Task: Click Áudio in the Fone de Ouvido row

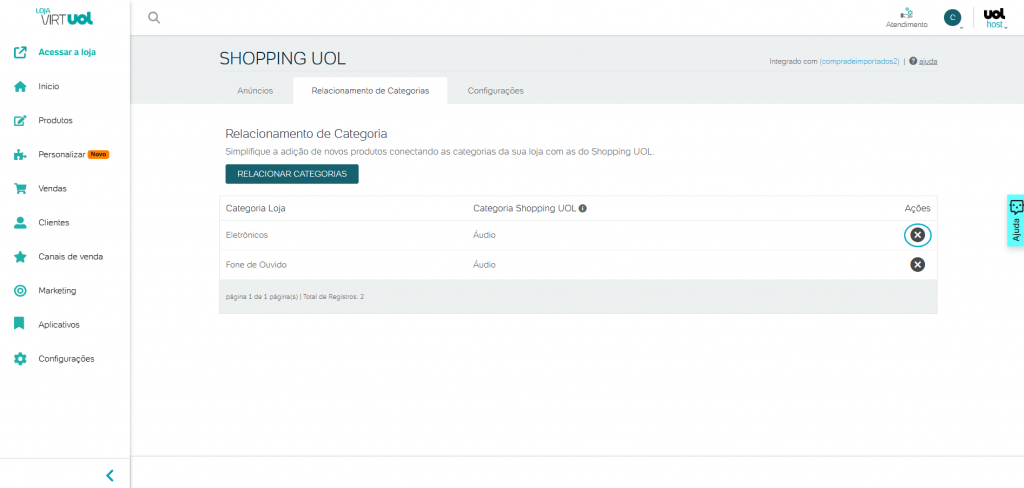Action: (484, 265)
